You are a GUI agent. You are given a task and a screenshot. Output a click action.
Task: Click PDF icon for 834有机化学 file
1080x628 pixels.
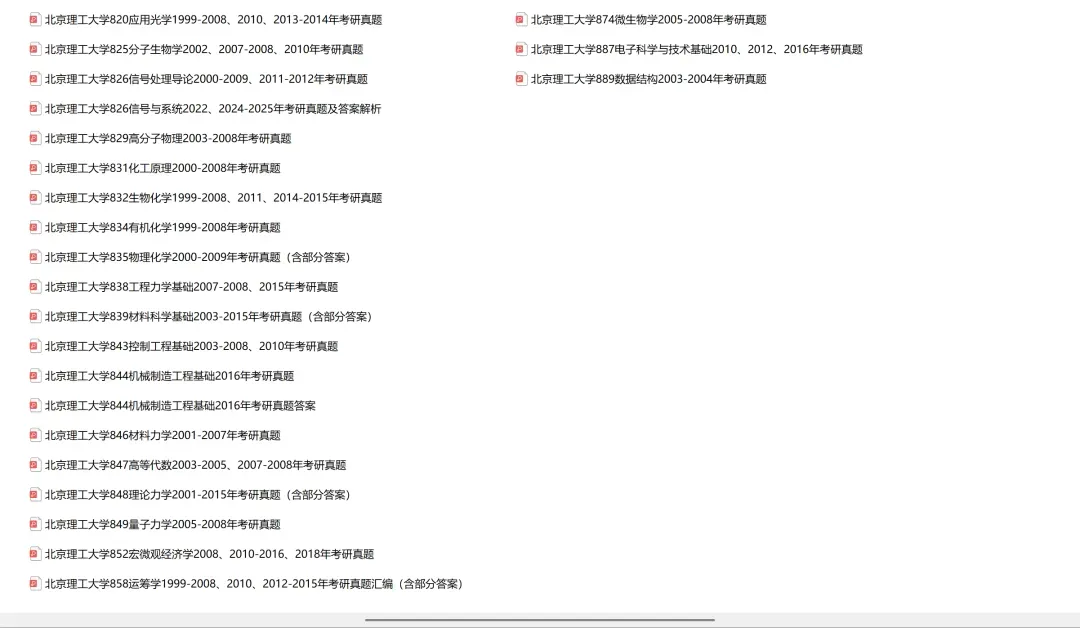[x=34, y=227]
